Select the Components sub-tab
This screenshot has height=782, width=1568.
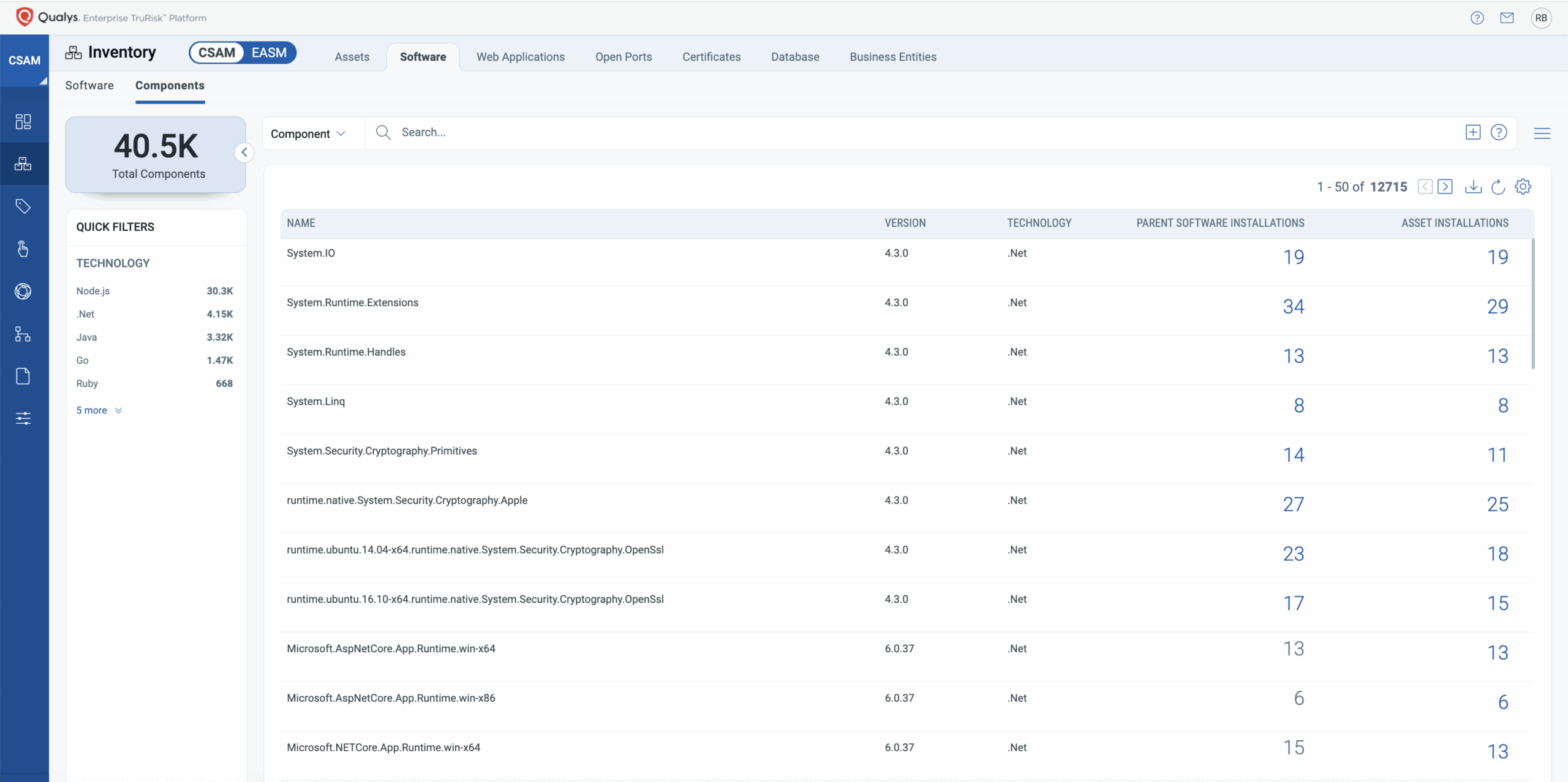[170, 86]
